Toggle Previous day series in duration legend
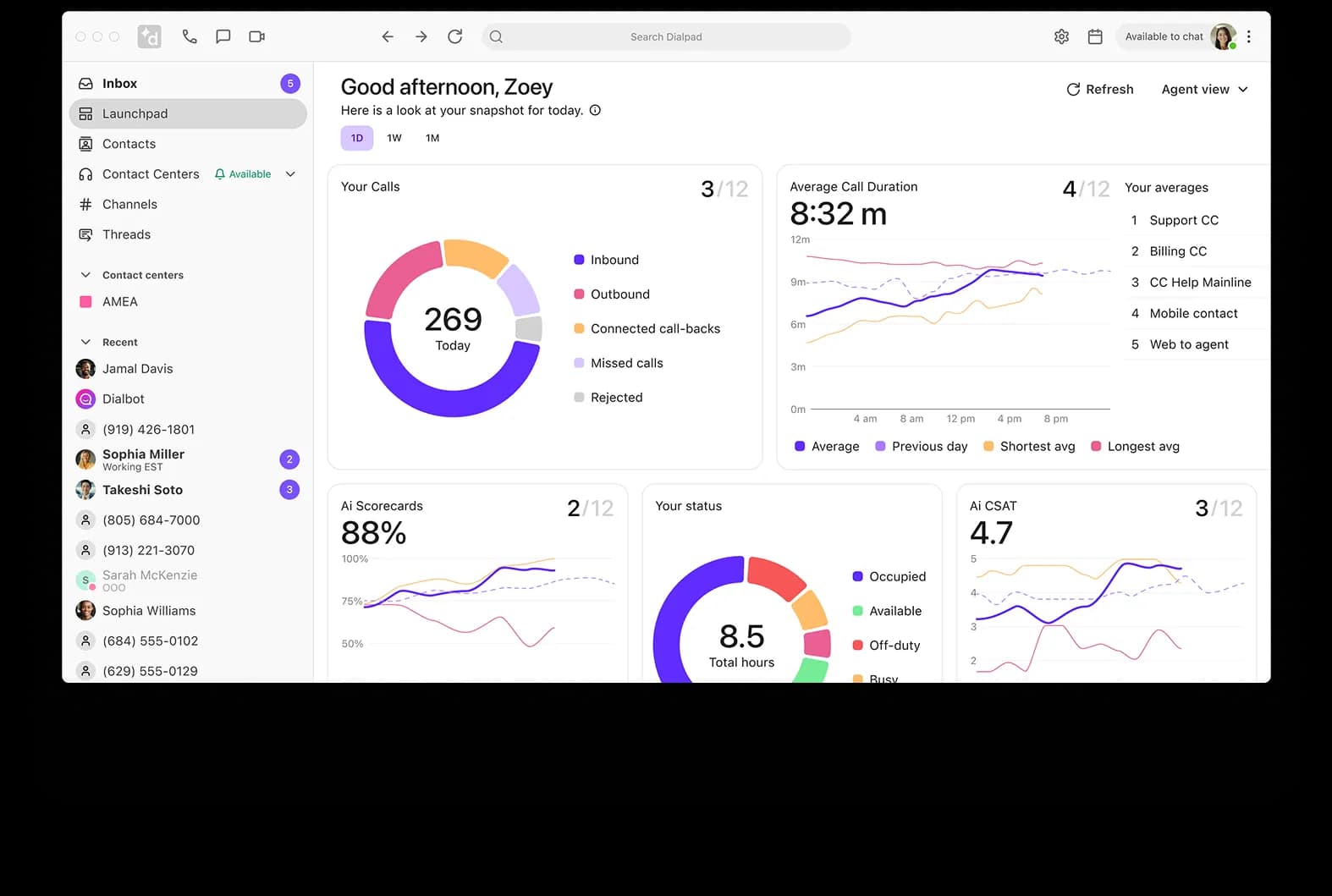This screenshot has height=896, width=1332. pyautogui.click(x=921, y=446)
